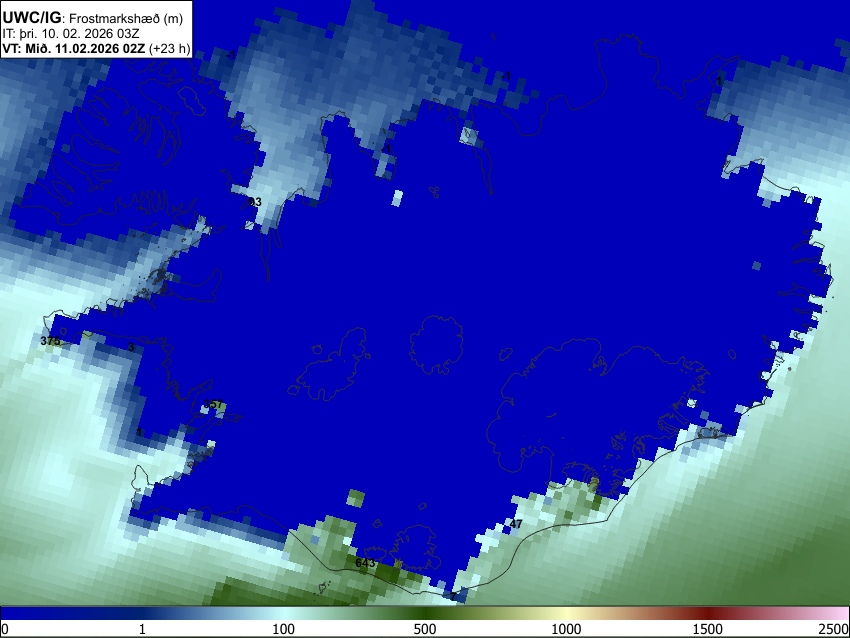Click the map value label '93'
This screenshot has height=638, width=850.
(x=255, y=202)
